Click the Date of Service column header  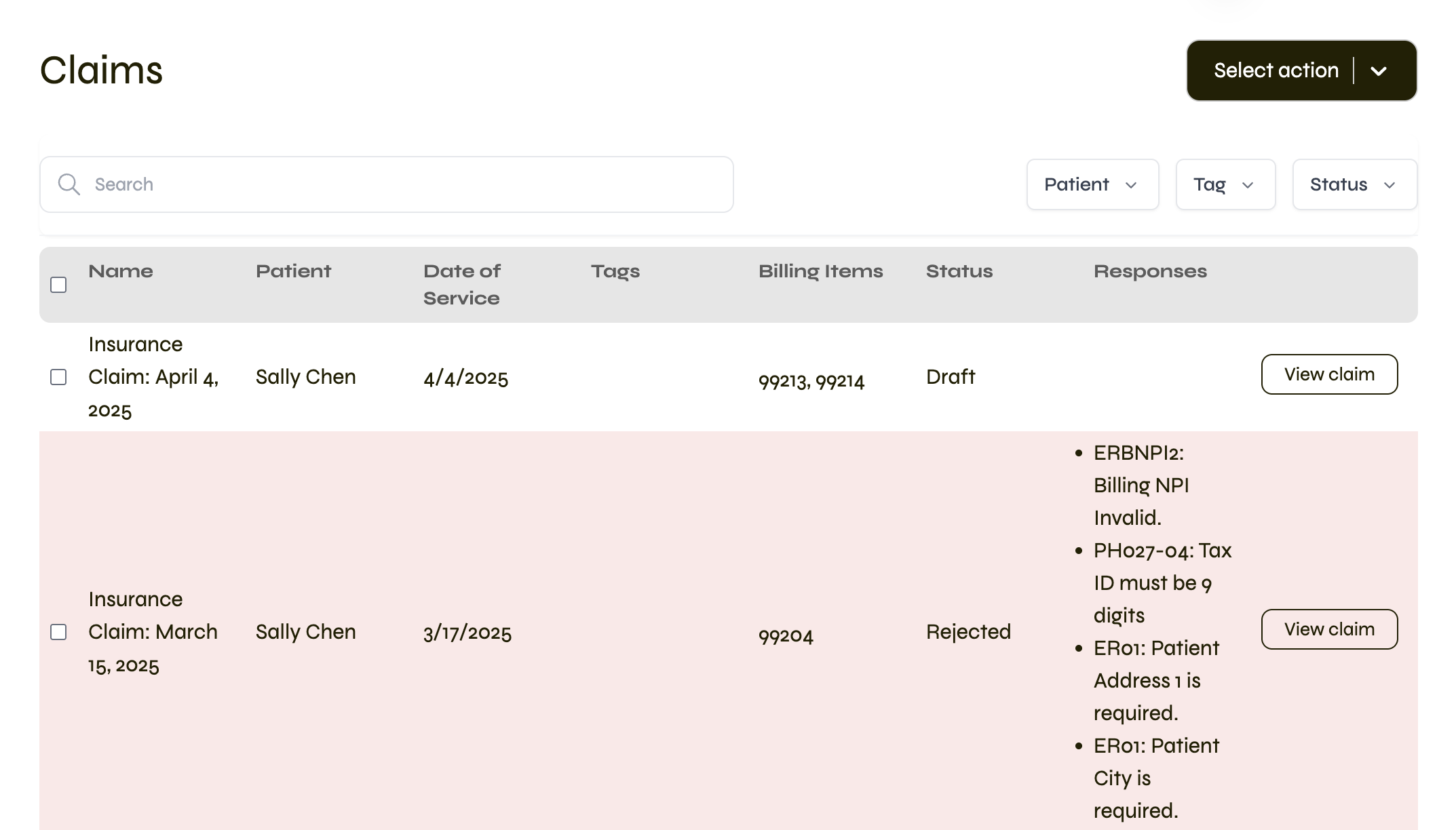tap(461, 285)
